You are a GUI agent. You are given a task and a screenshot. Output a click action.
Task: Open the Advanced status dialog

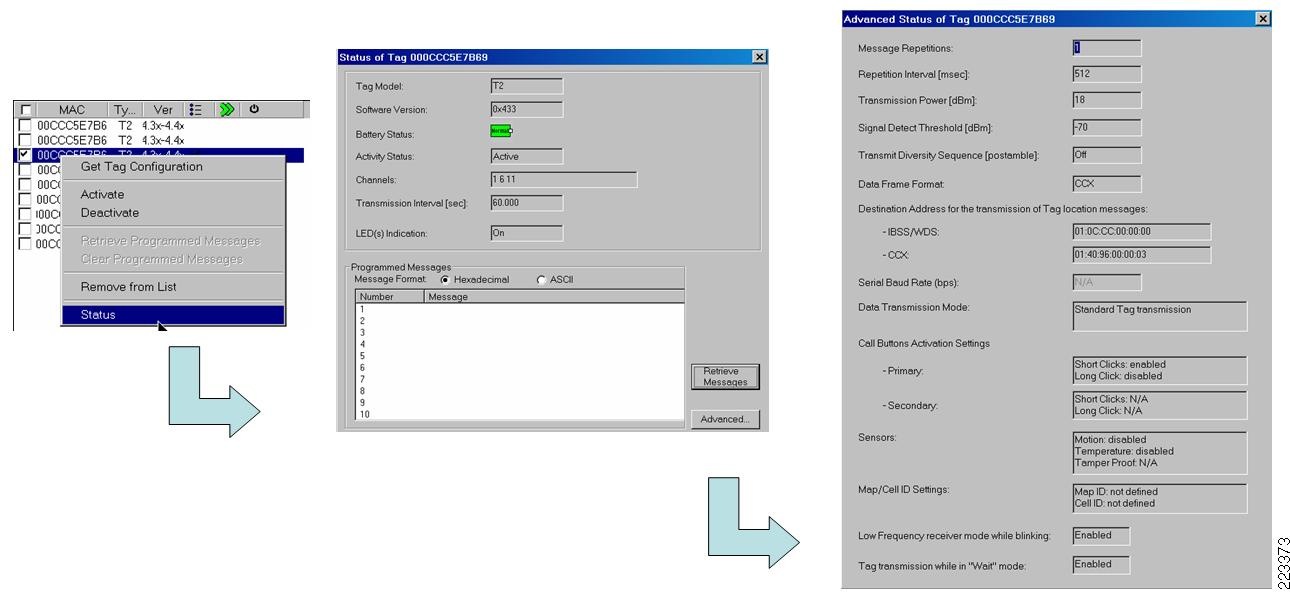coord(724,419)
